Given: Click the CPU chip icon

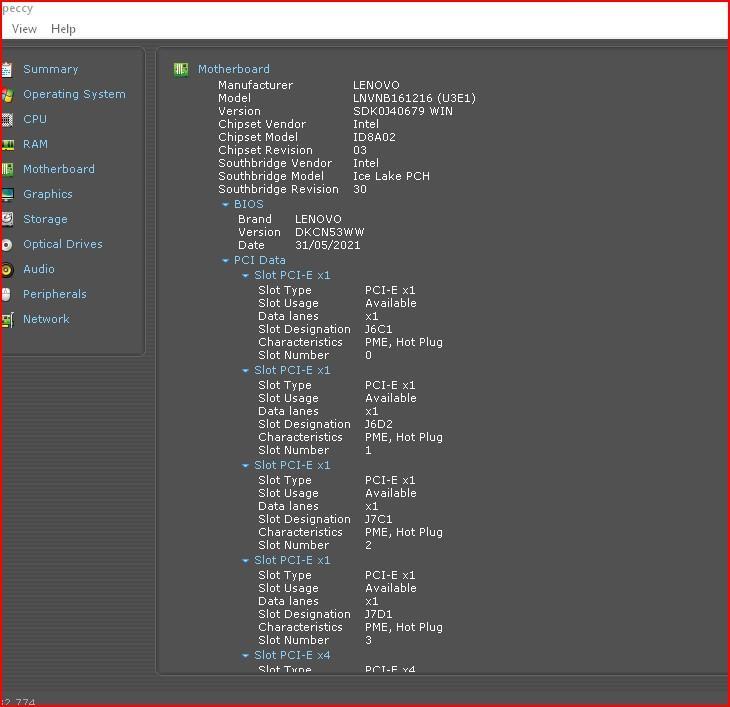Looking at the screenshot, I should (7, 120).
